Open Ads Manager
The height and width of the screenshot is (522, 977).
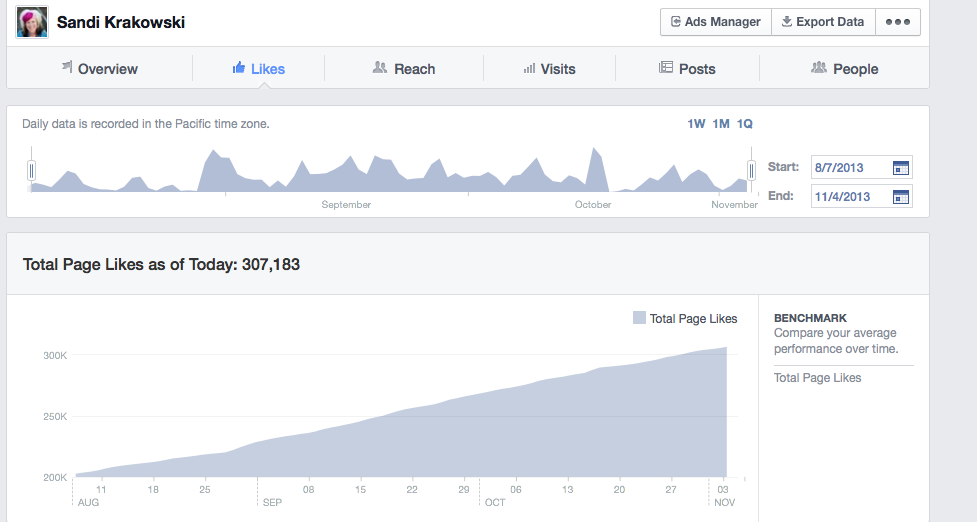tap(715, 22)
